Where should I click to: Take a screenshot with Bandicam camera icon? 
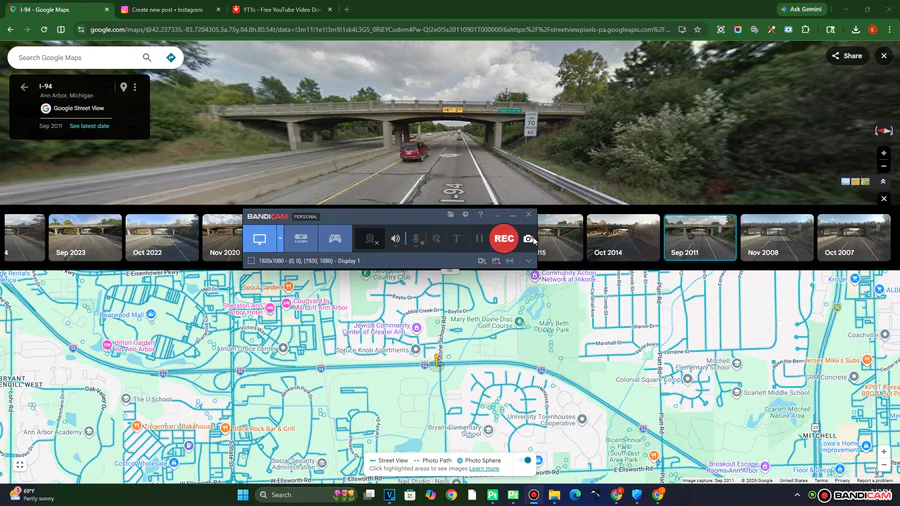pos(528,239)
